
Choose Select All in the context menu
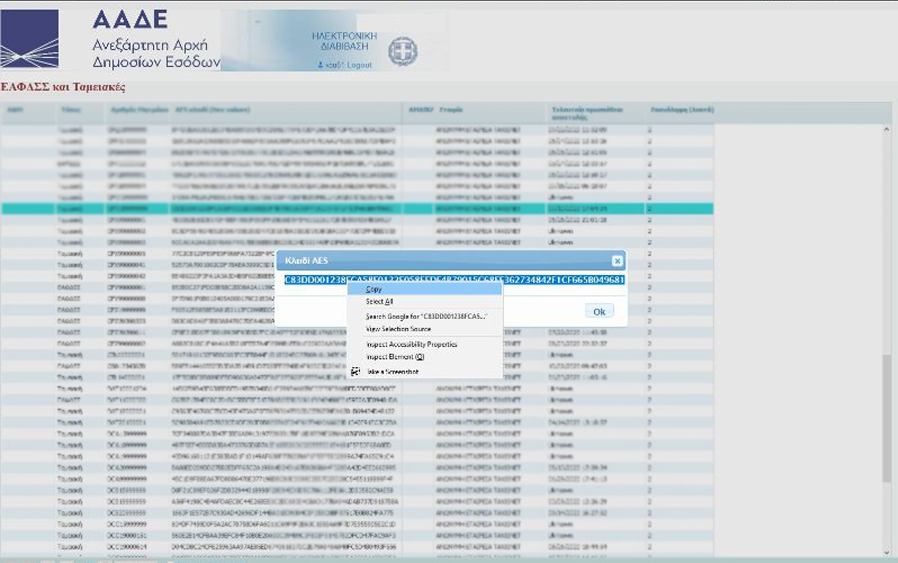[425, 301]
